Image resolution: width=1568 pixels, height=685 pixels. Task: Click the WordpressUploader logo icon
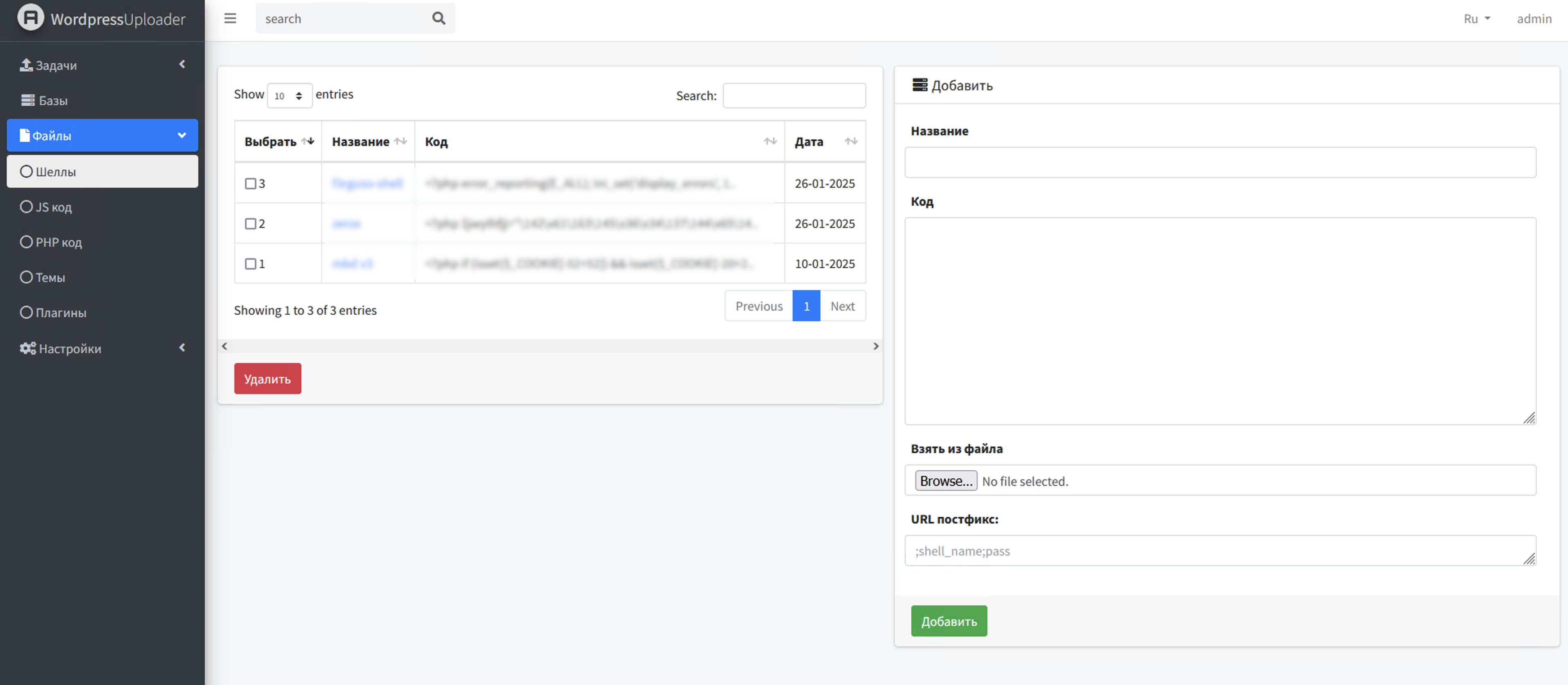(x=30, y=17)
